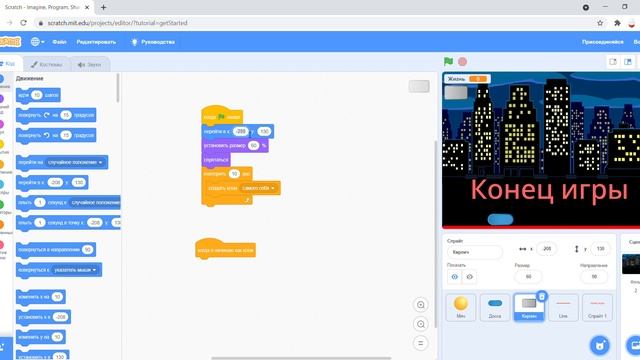
Task: Select the orange Control category circle
Action: pyautogui.click(x=2, y=164)
